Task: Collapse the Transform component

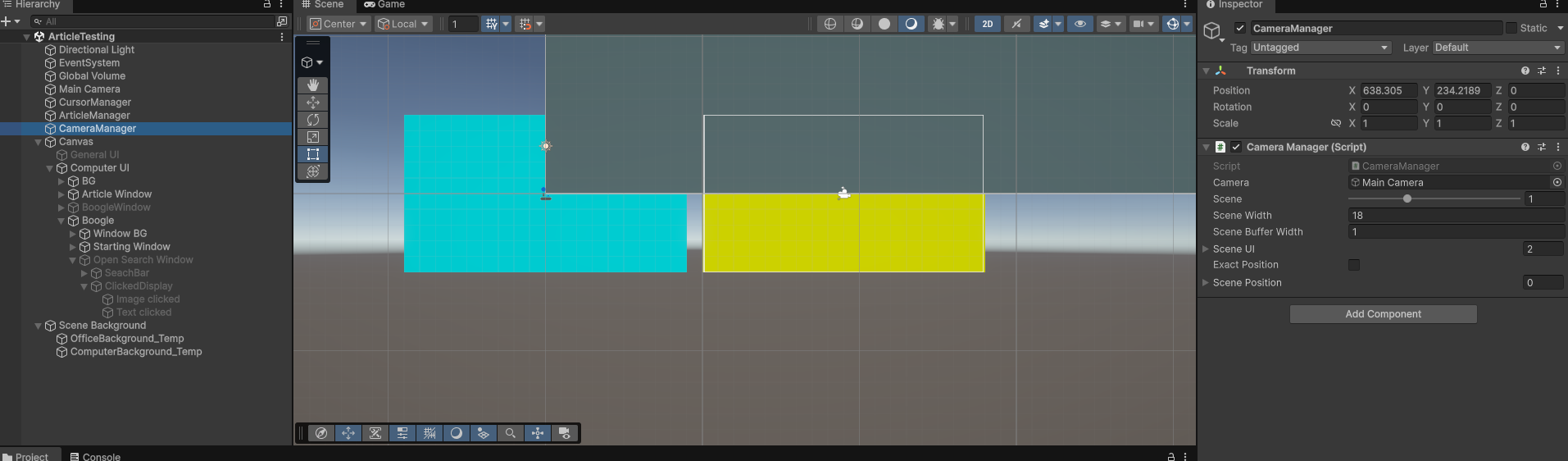Action: [x=1207, y=71]
